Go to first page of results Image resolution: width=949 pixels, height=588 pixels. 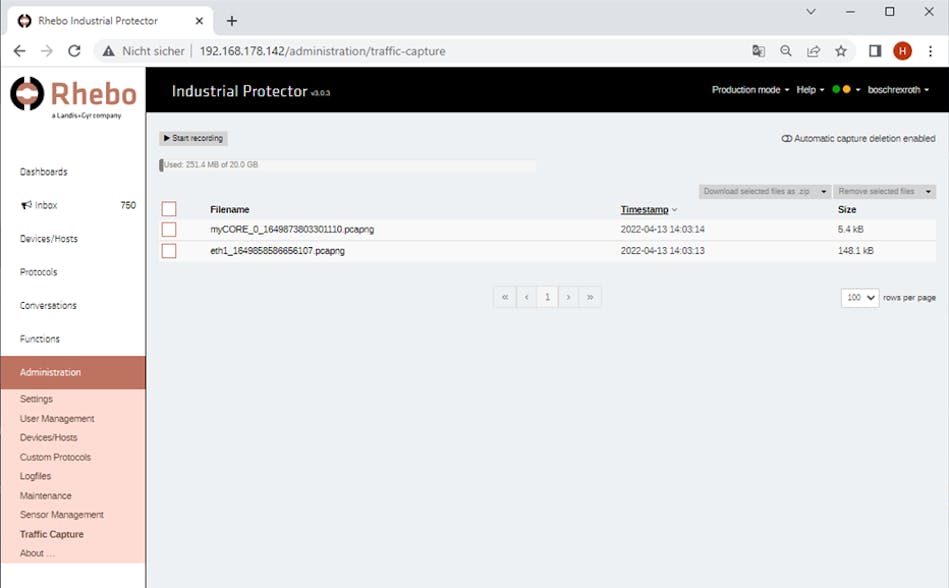(505, 297)
